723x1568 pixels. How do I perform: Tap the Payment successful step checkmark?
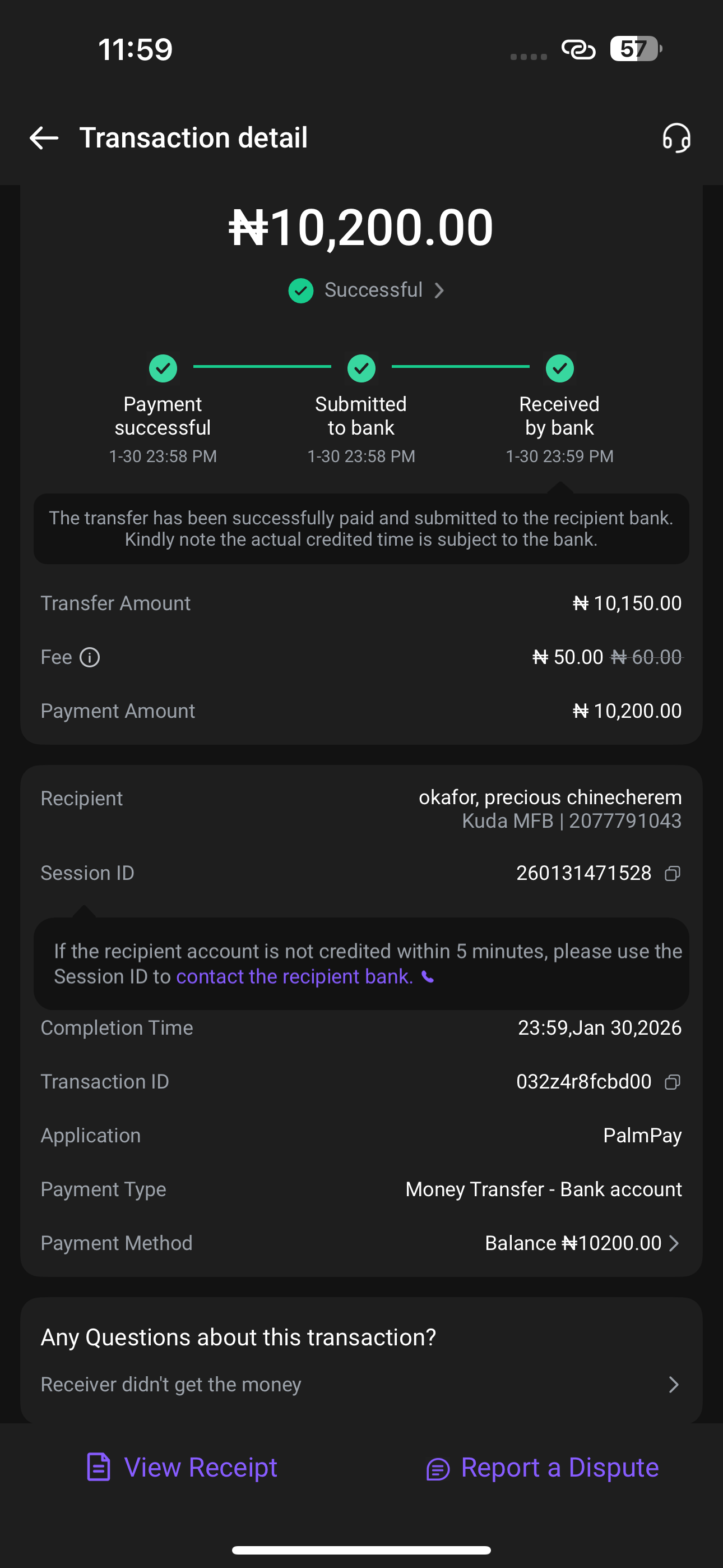click(x=163, y=368)
